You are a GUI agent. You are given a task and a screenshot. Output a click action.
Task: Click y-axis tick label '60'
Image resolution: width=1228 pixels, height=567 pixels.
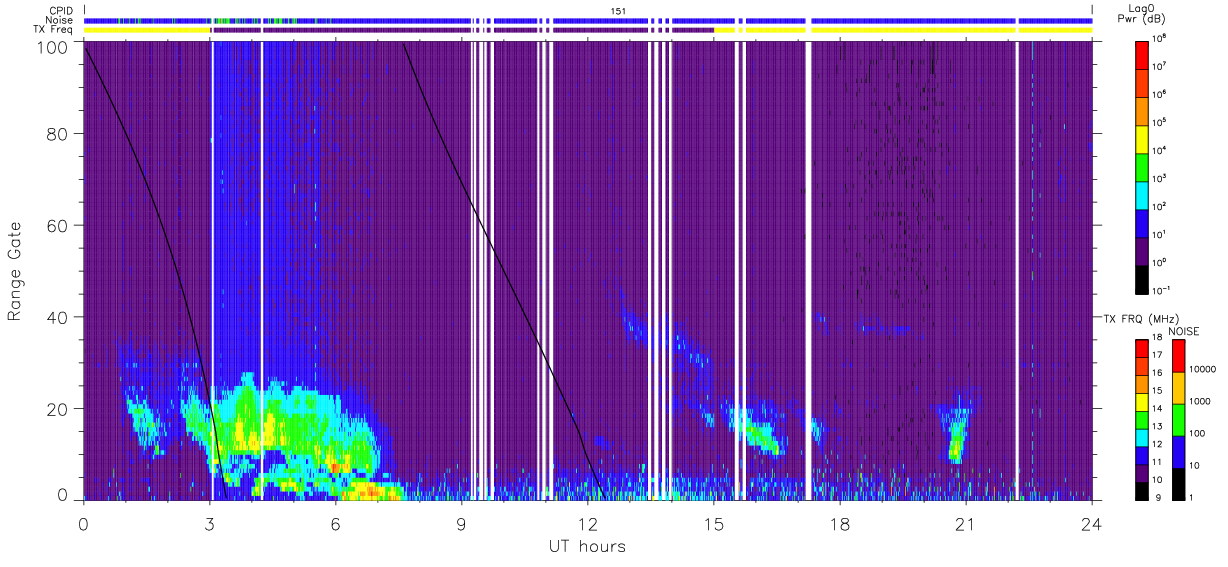(57, 226)
